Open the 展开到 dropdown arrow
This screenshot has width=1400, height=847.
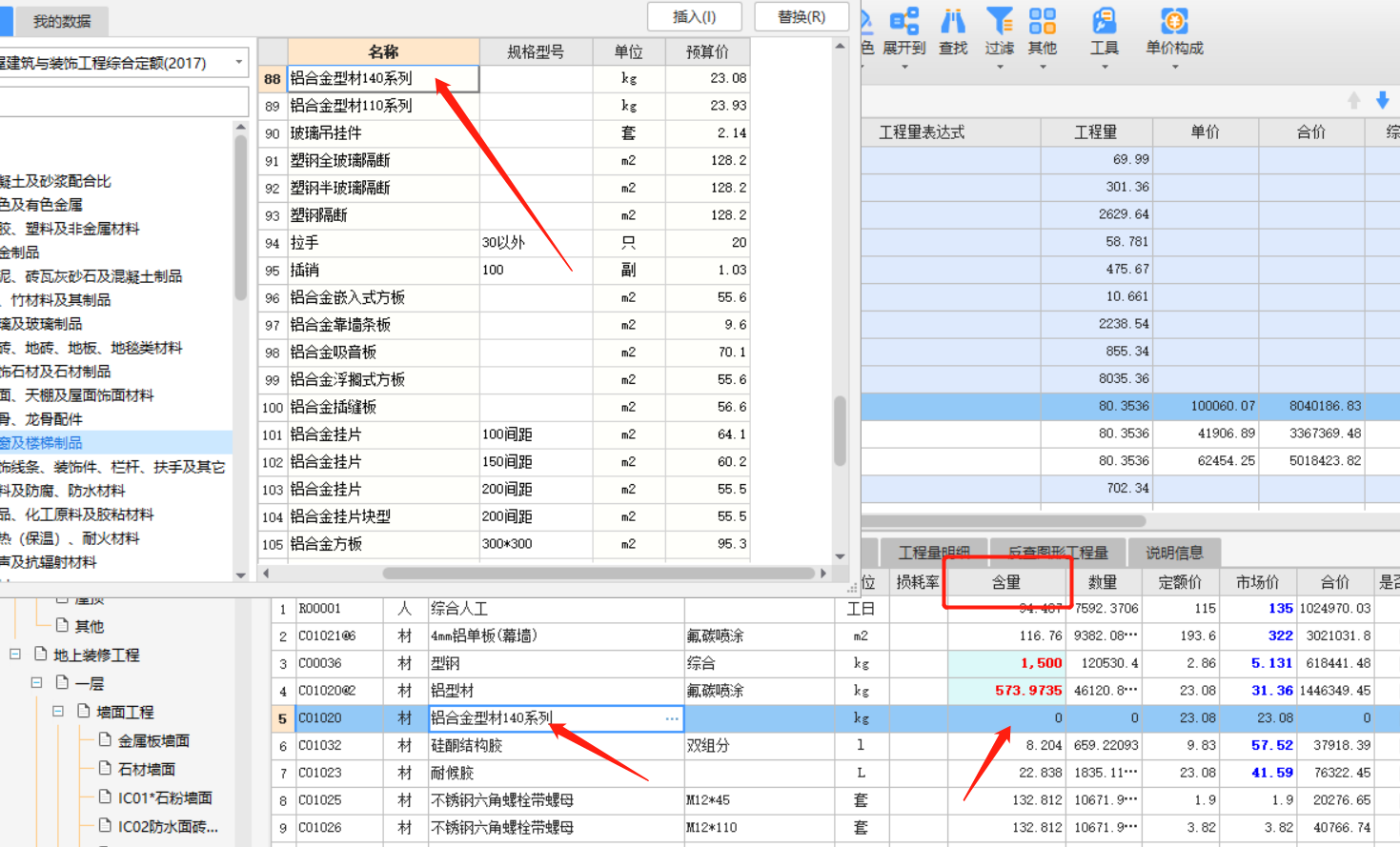click(x=904, y=67)
